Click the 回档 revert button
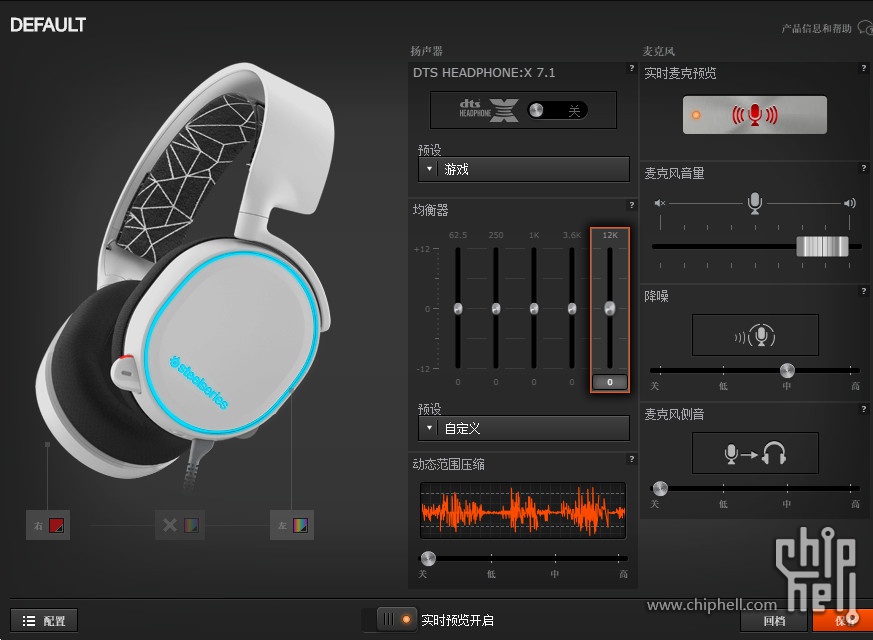This screenshot has width=873, height=640. [x=774, y=621]
